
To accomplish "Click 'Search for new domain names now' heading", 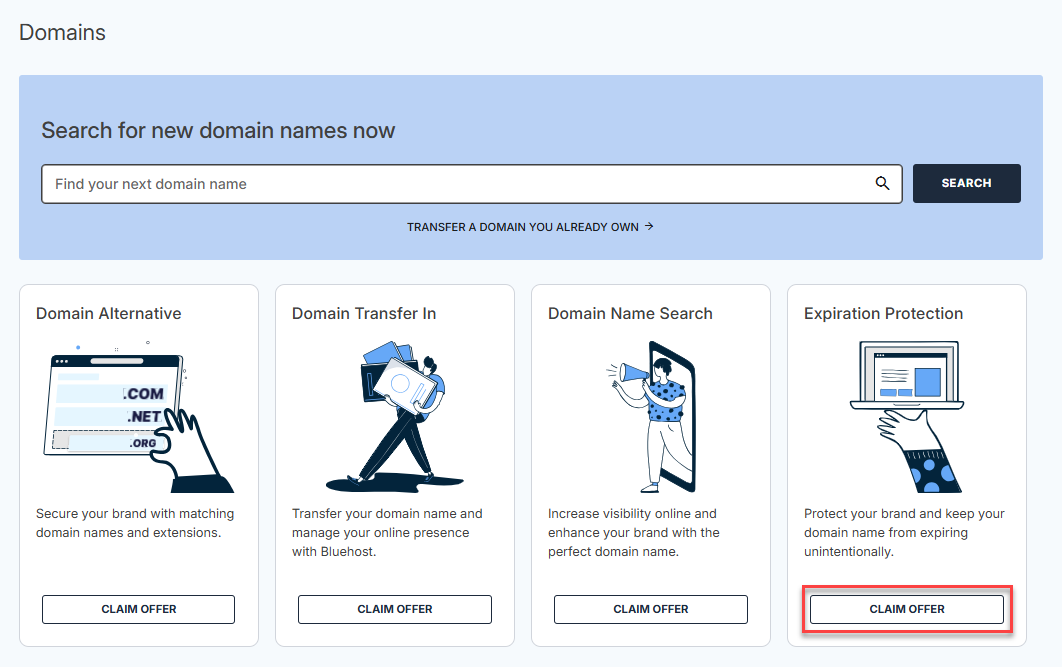I will [218, 130].
